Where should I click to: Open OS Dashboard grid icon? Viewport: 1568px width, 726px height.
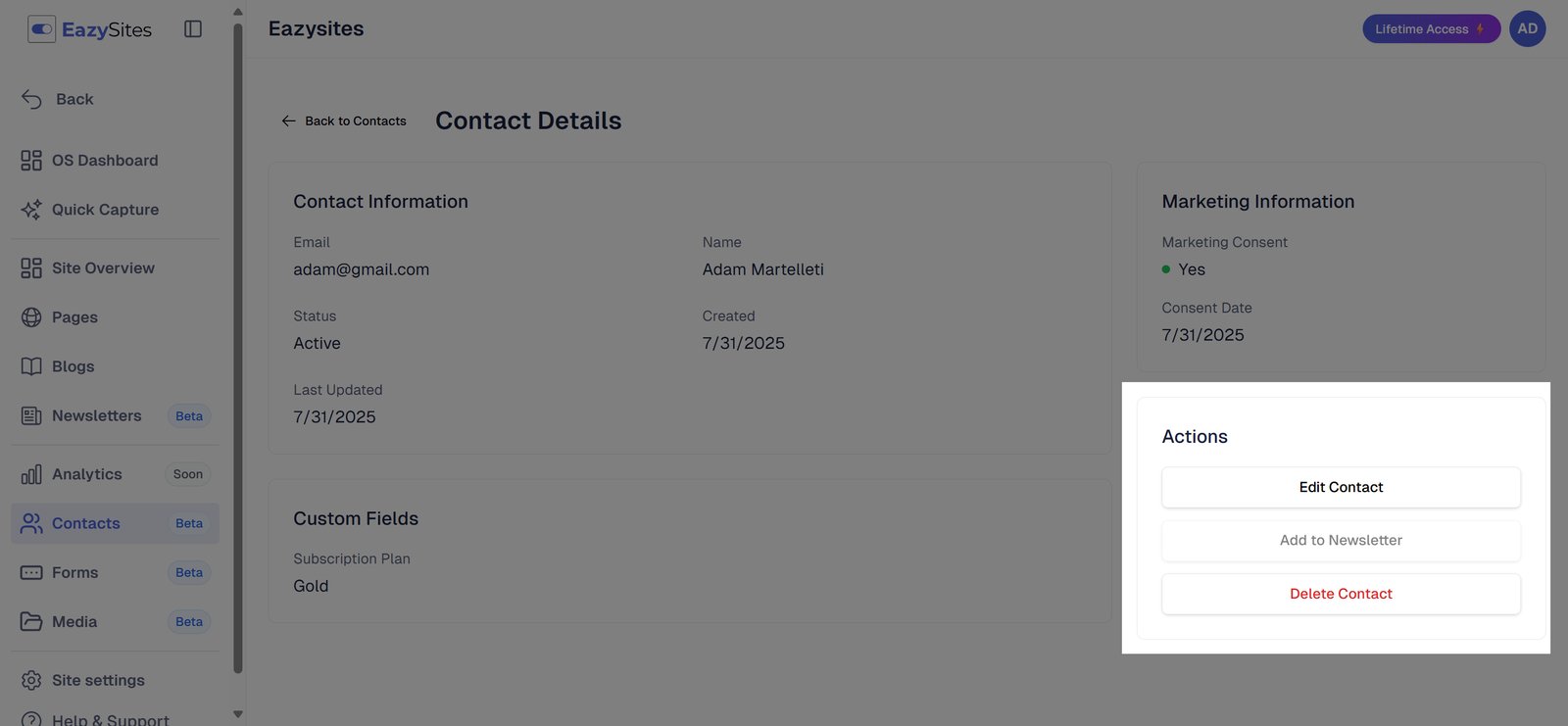[x=31, y=161]
